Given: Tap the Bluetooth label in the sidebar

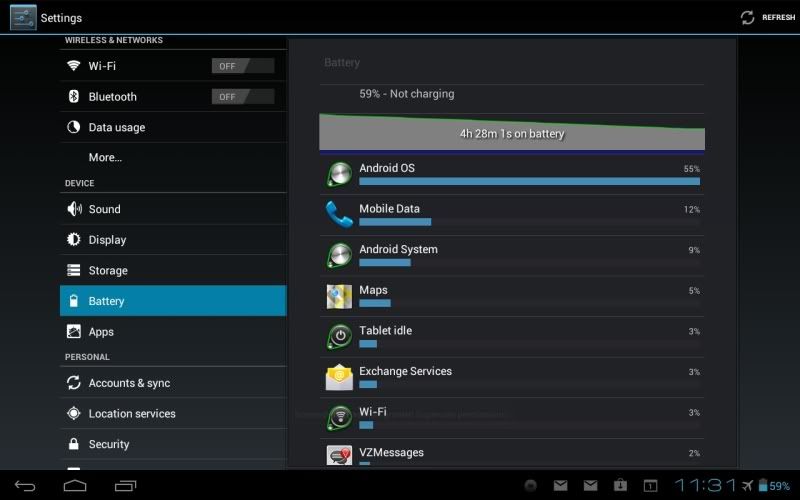Looking at the screenshot, I should [x=113, y=96].
